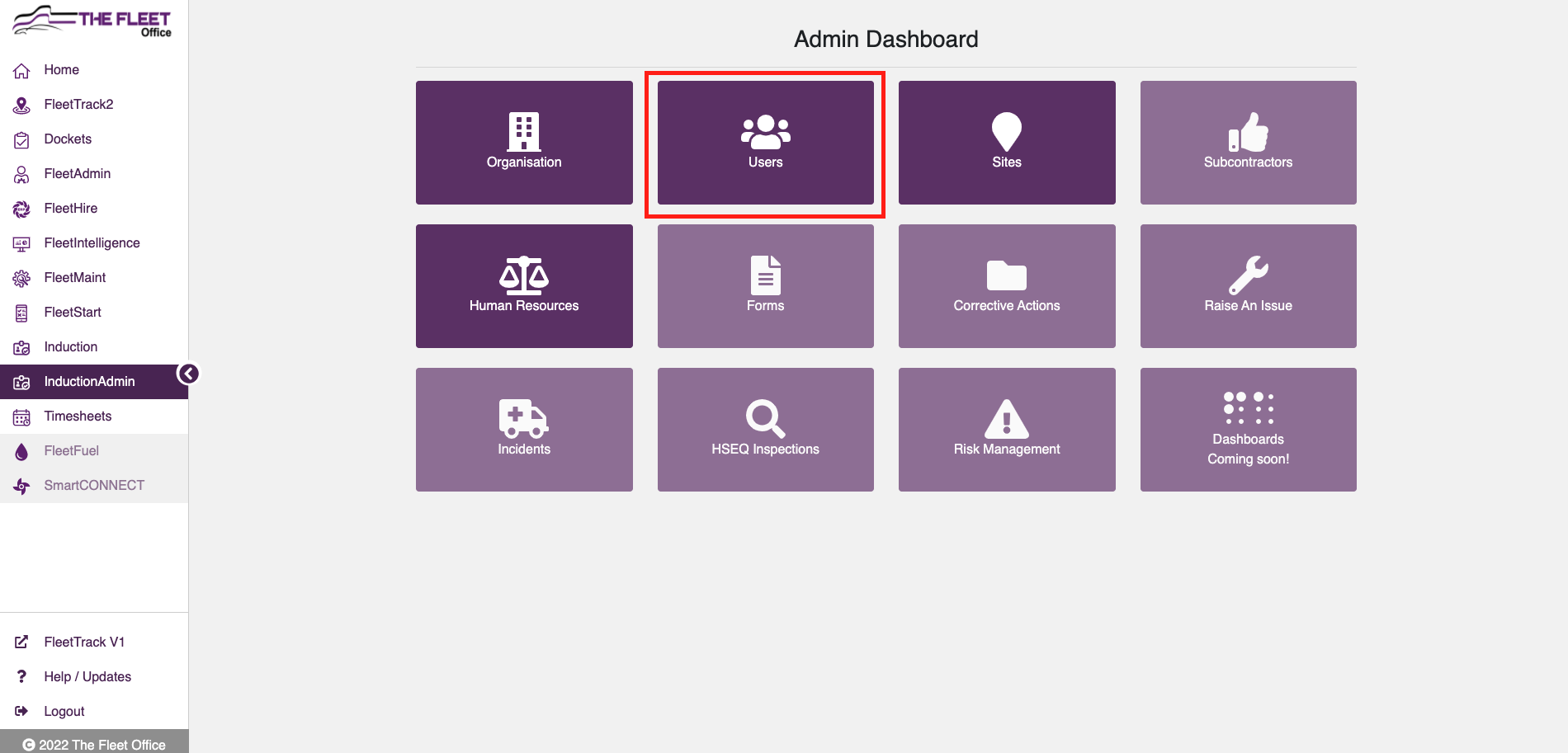The height and width of the screenshot is (753, 1568).
Task: Click the FleetIntelligence monitor icon
Action: coord(21,244)
